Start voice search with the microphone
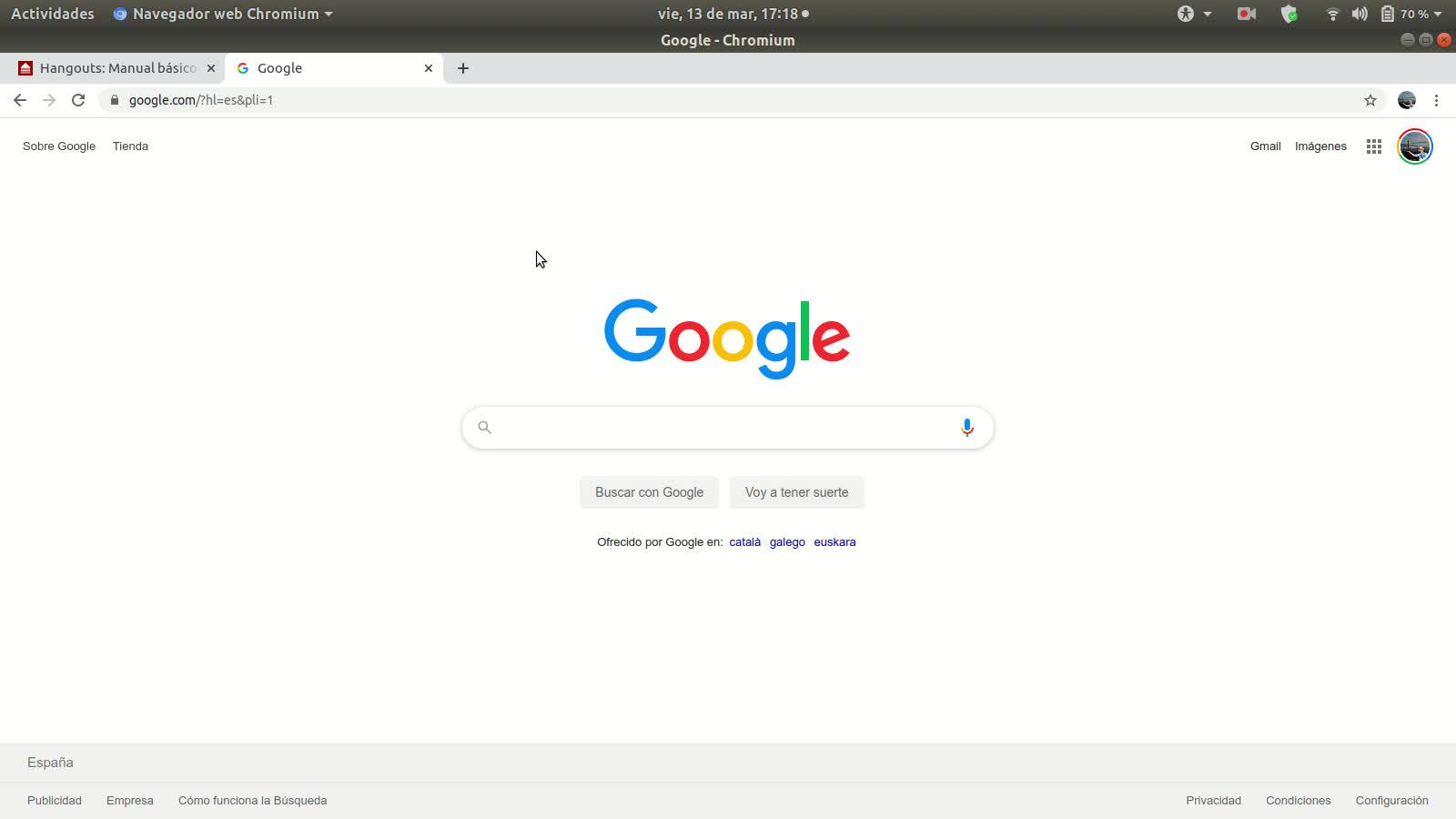The height and width of the screenshot is (819, 1456). point(967,428)
